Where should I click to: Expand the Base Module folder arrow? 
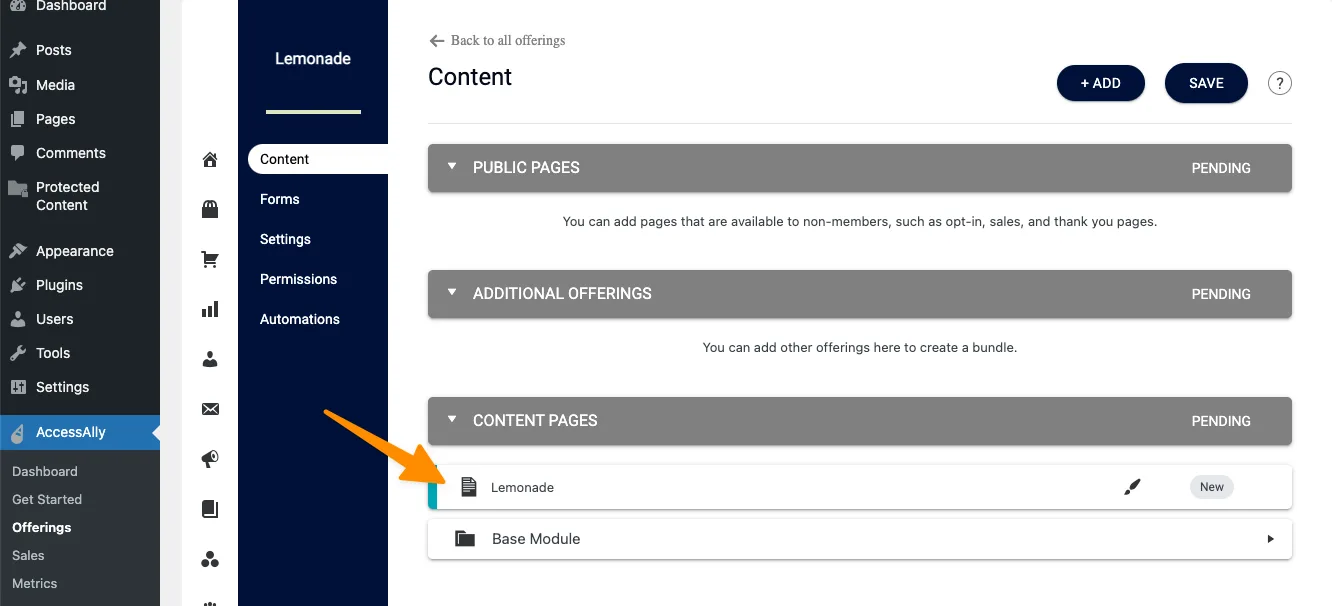point(1270,539)
